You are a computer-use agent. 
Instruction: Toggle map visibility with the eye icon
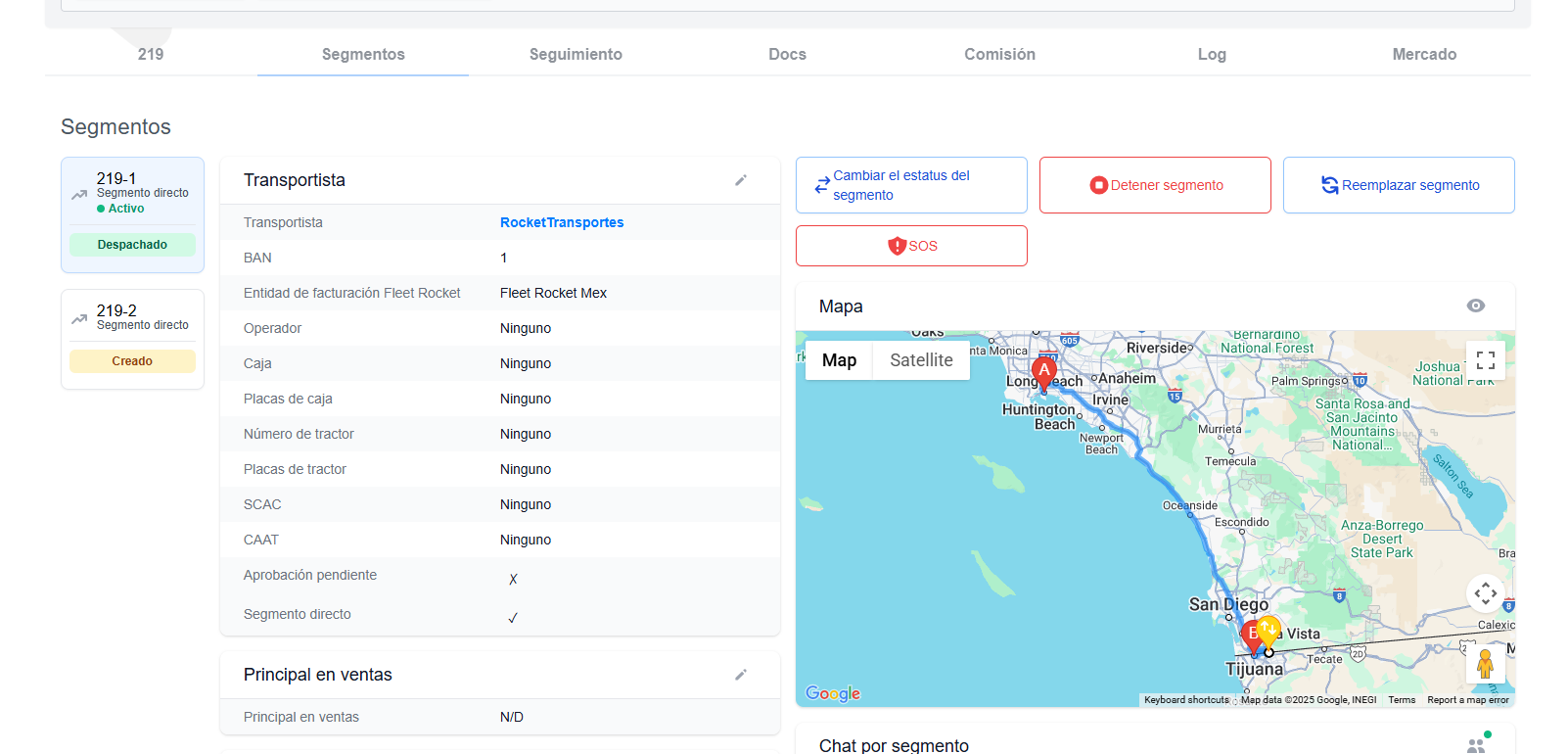1476,306
